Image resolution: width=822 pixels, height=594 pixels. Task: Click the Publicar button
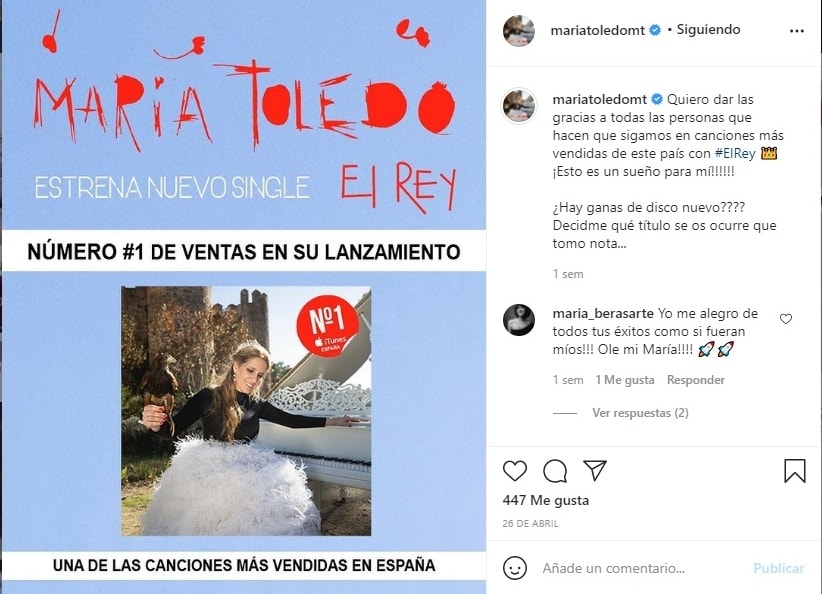click(778, 568)
